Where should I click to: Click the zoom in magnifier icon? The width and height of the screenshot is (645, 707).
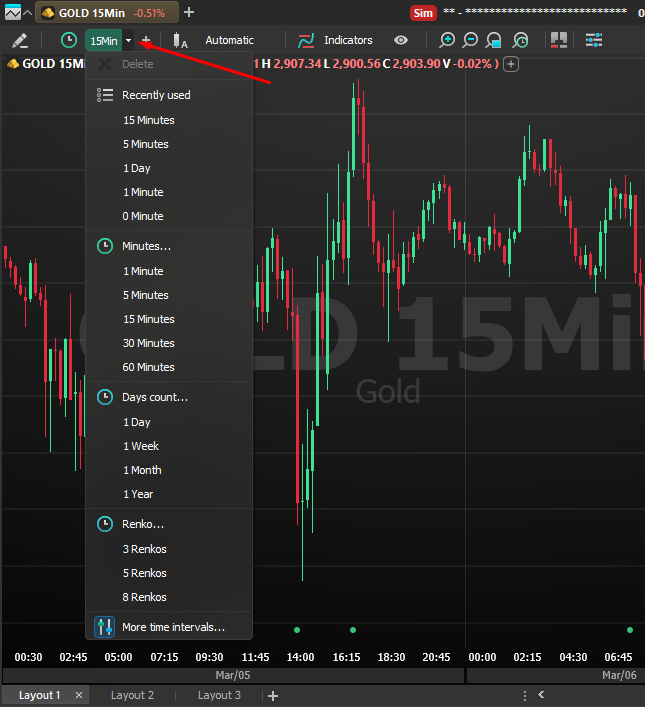click(447, 40)
